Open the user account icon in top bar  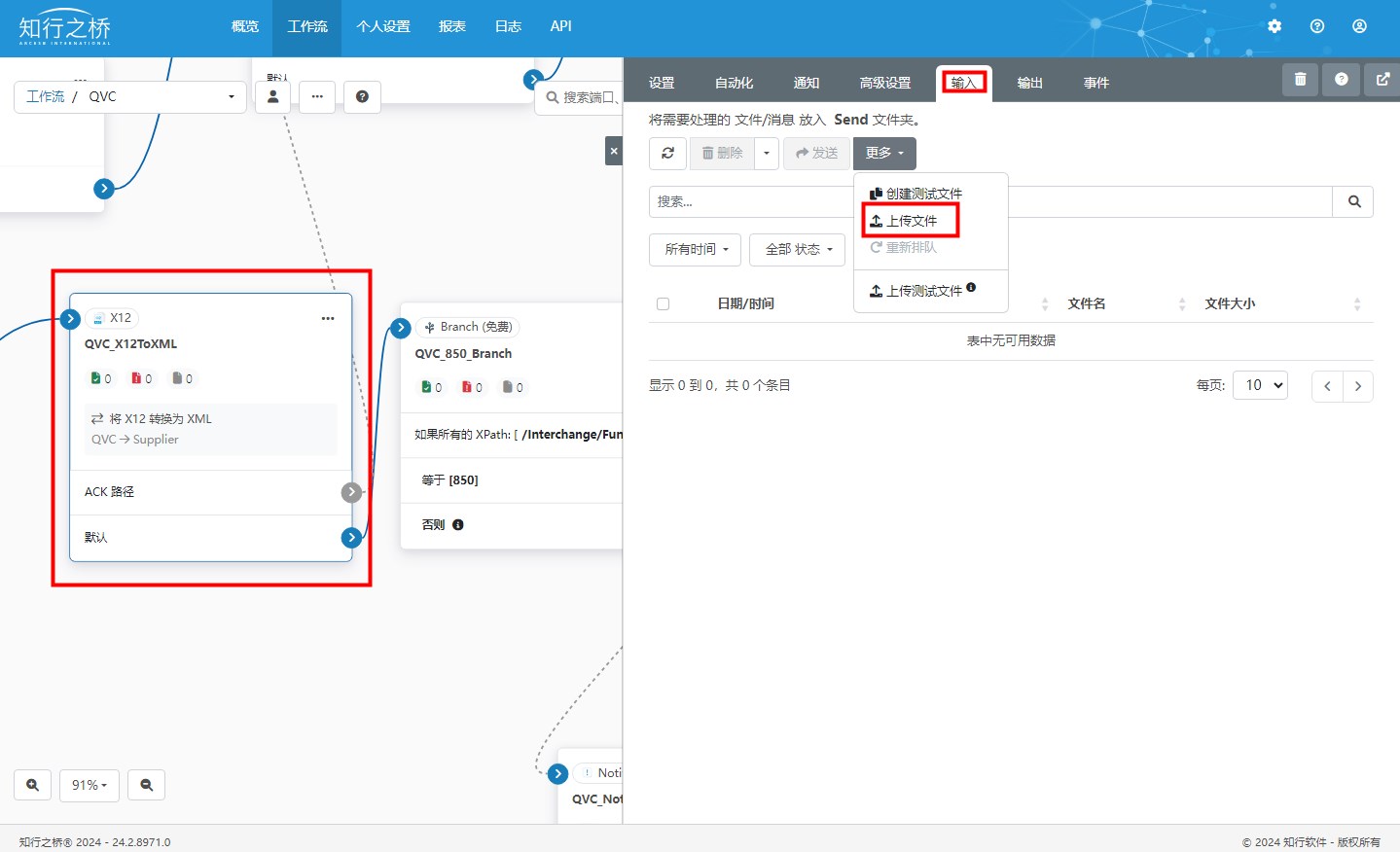click(x=1359, y=26)
